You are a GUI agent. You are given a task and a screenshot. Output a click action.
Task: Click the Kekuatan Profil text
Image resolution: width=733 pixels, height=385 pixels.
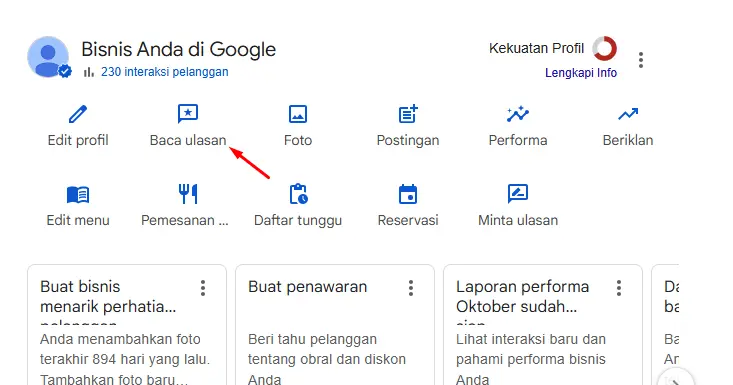[537, 48]
